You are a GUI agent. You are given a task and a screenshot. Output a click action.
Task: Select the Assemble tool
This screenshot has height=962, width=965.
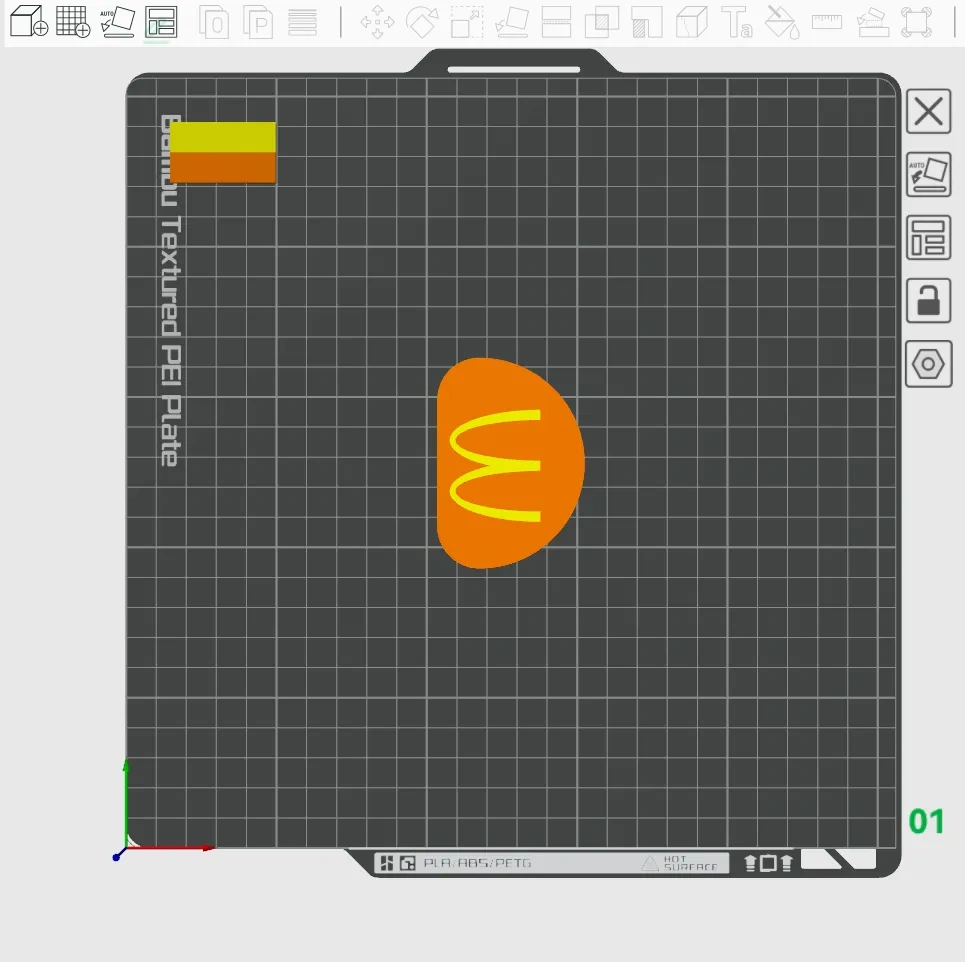(872, 22)
